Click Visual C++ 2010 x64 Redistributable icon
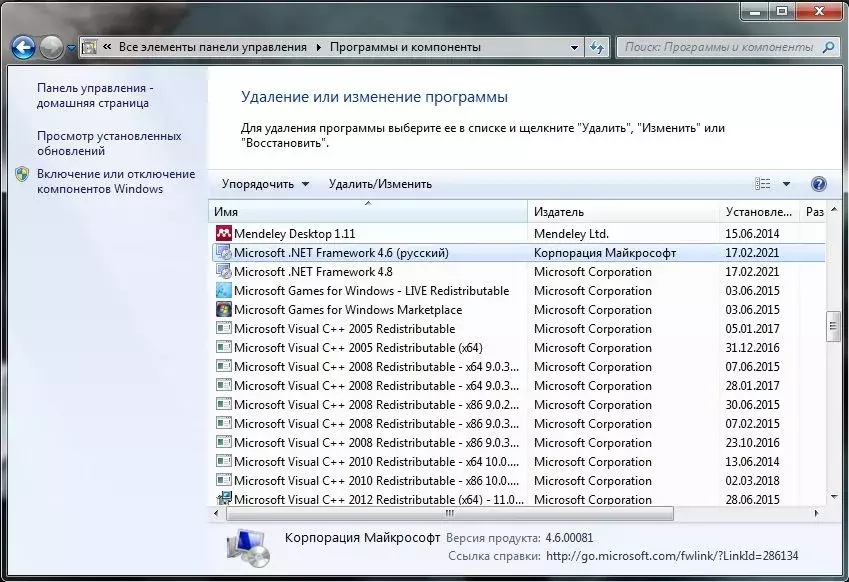The width and height of the screenshot is (849, 582). click(224, 461)
